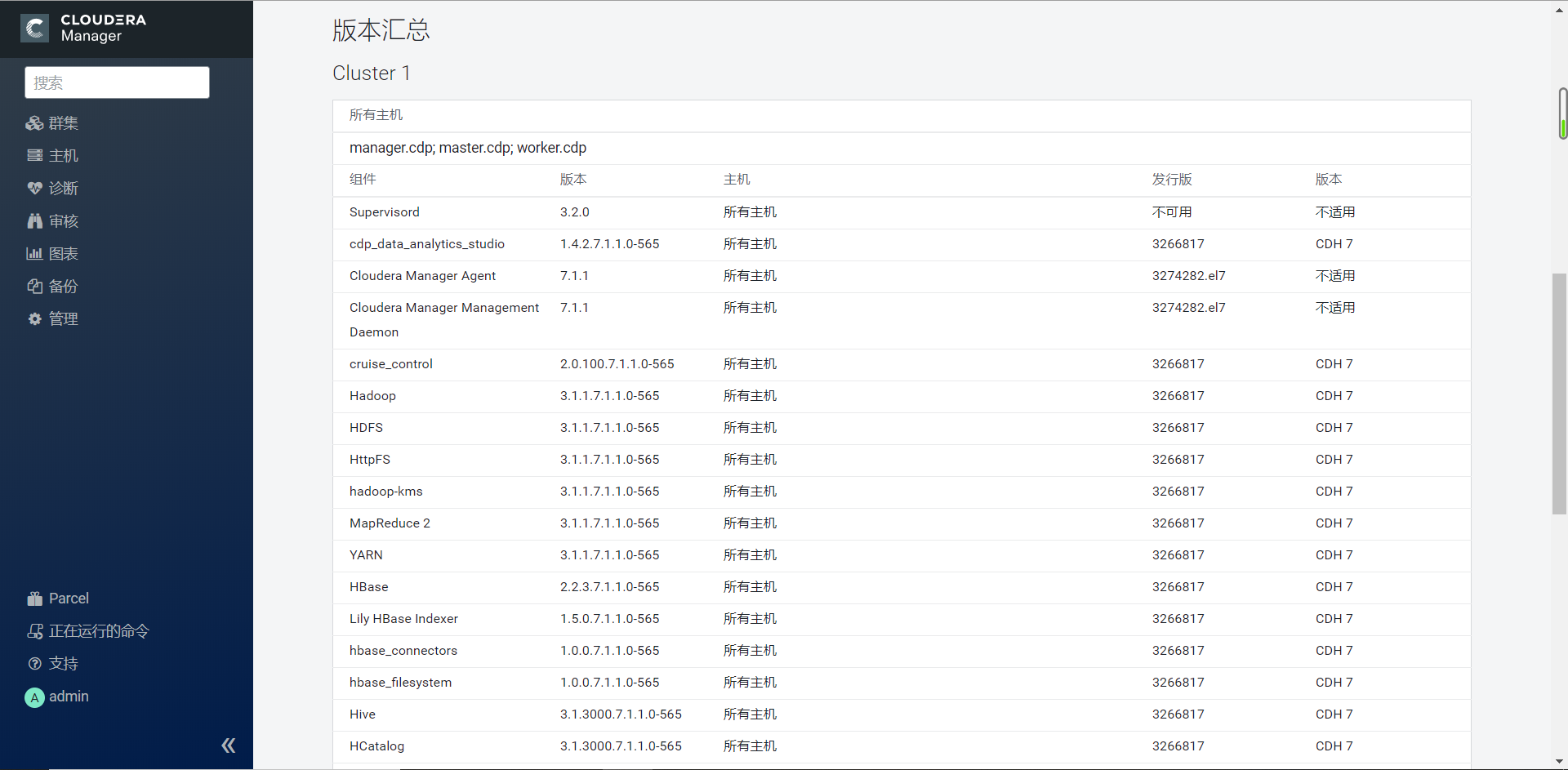Viewport: 1568px width, 770px height.
Task: Click the 审核 binoculars icon in sidebar
Action: click(x=34, y=221)
